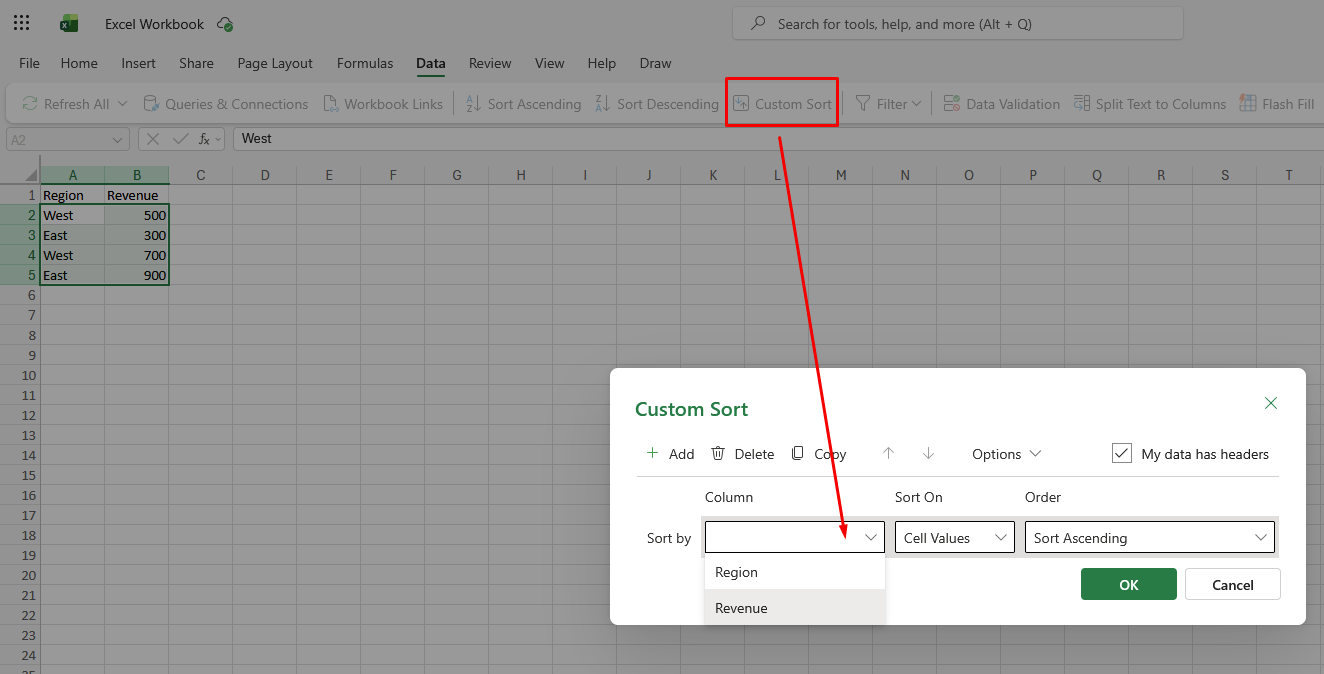This screenshot has width=1324, height=674.
Task: Switch to the Insert tab
Action: (x=139, y=63)
